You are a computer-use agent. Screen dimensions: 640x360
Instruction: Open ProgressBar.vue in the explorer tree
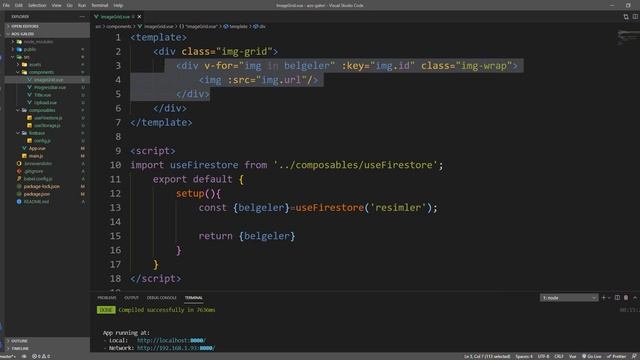point(47,87)
